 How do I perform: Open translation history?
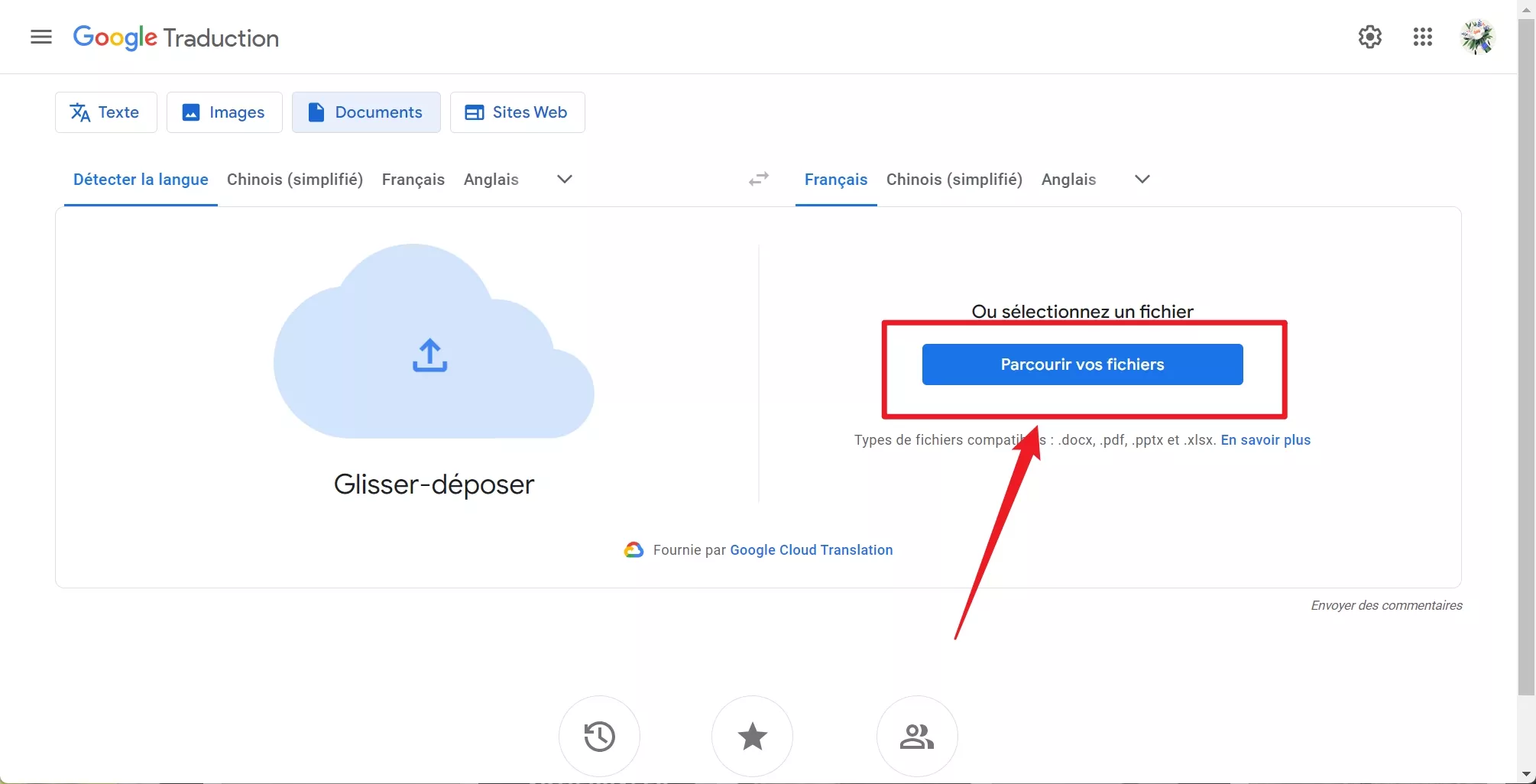(x=599, y=735)
